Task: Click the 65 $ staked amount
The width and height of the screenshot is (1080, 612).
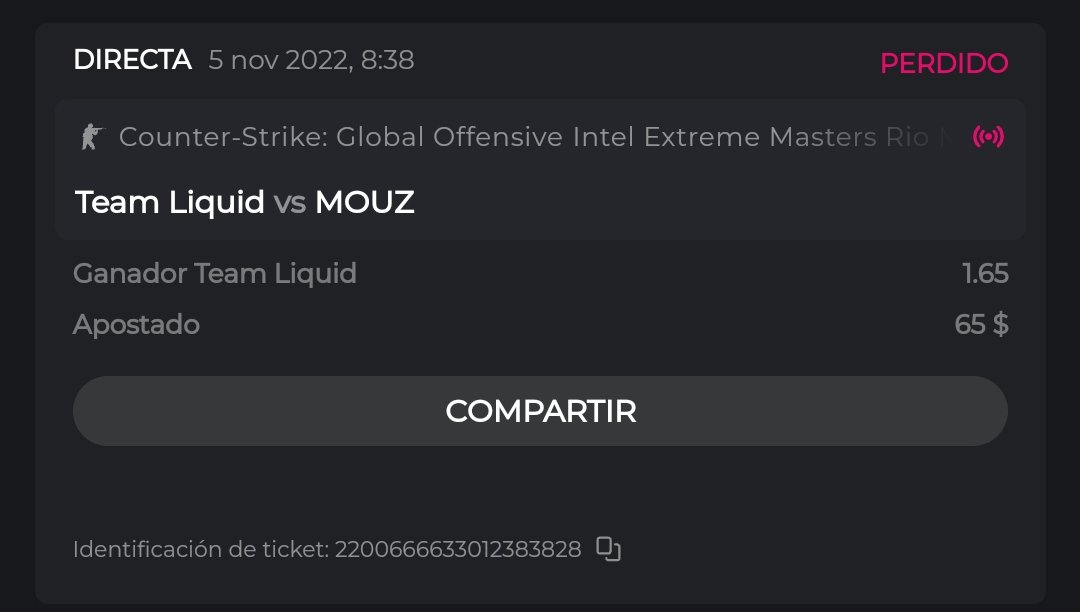Action: pyautogui.click(x=981, y=325)
